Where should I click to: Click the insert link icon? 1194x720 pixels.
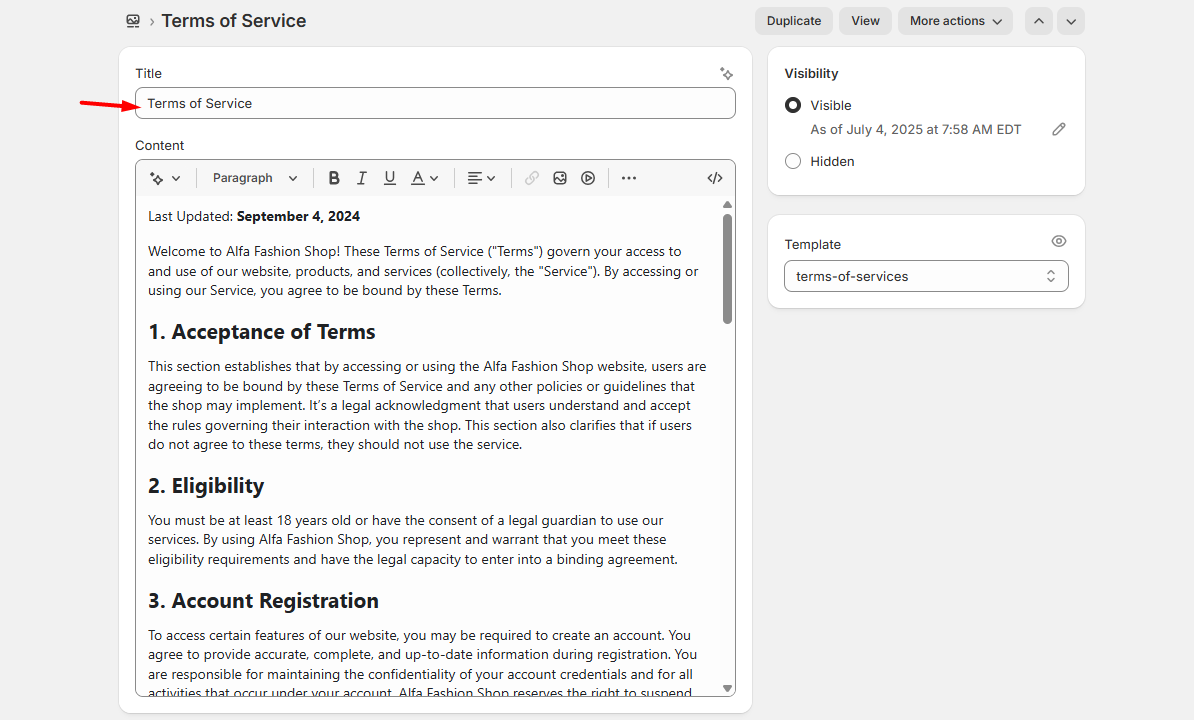coord(532,178)
